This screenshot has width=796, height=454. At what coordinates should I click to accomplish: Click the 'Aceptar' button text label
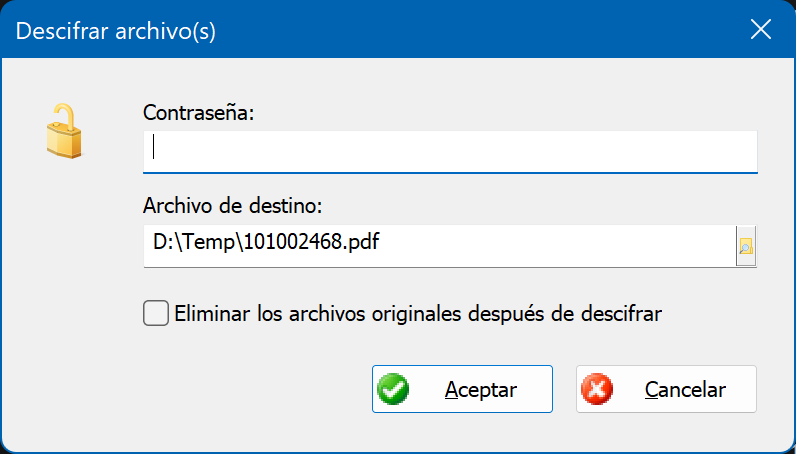[481, 390]
